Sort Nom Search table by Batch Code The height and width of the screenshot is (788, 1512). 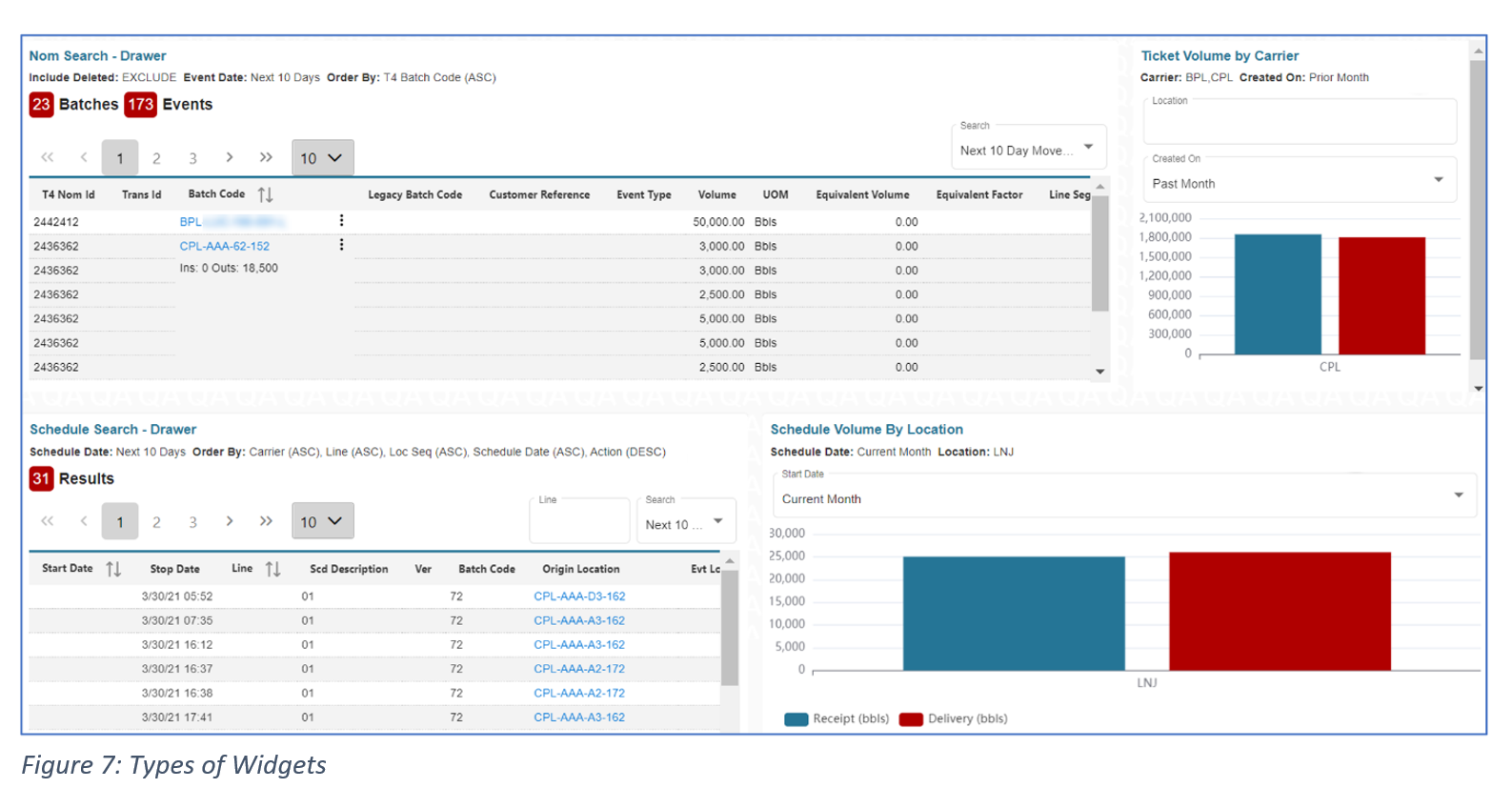[x=265, y=194]
